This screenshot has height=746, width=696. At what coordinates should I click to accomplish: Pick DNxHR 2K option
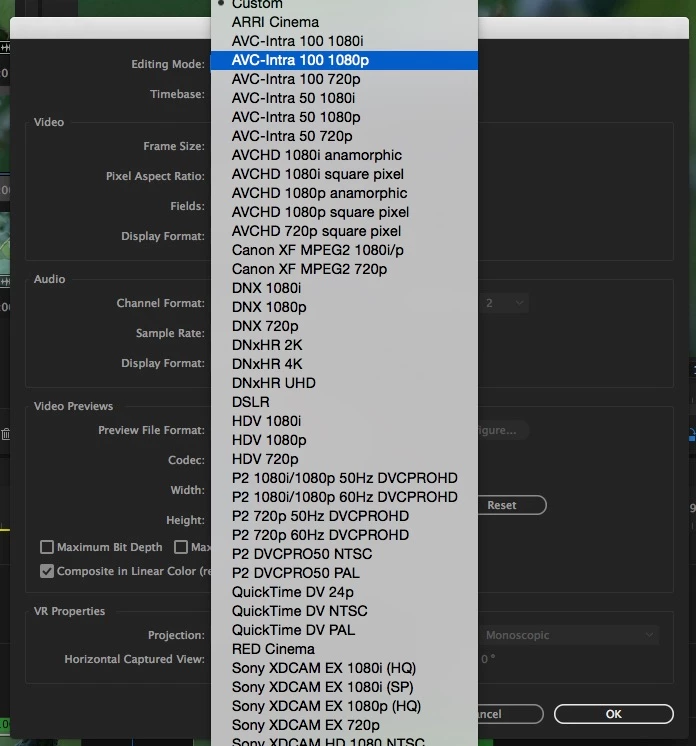pos(344,345)
